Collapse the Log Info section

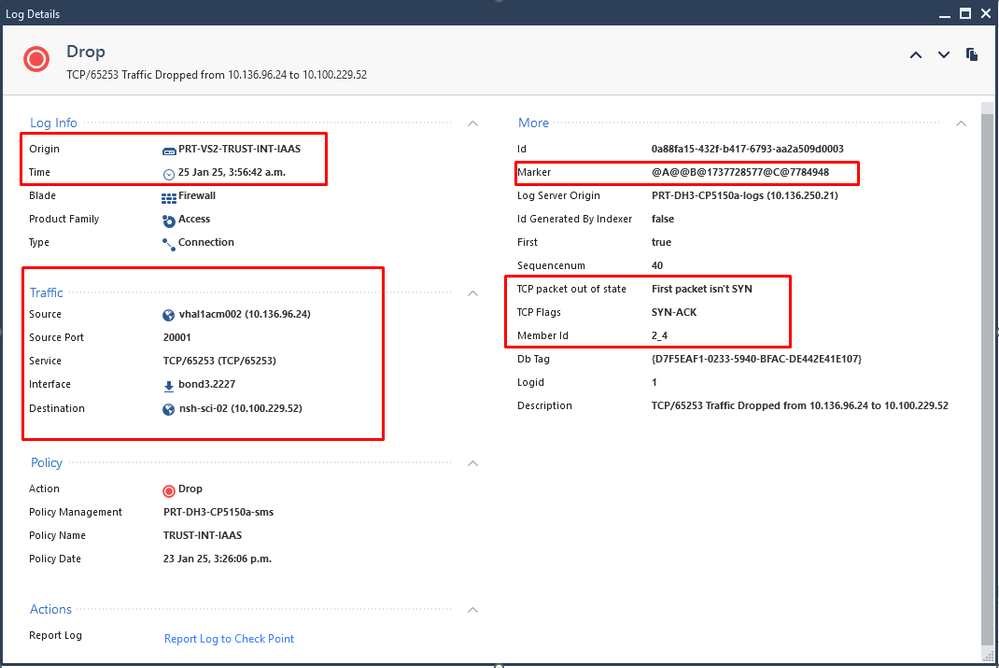coord(473,123)
